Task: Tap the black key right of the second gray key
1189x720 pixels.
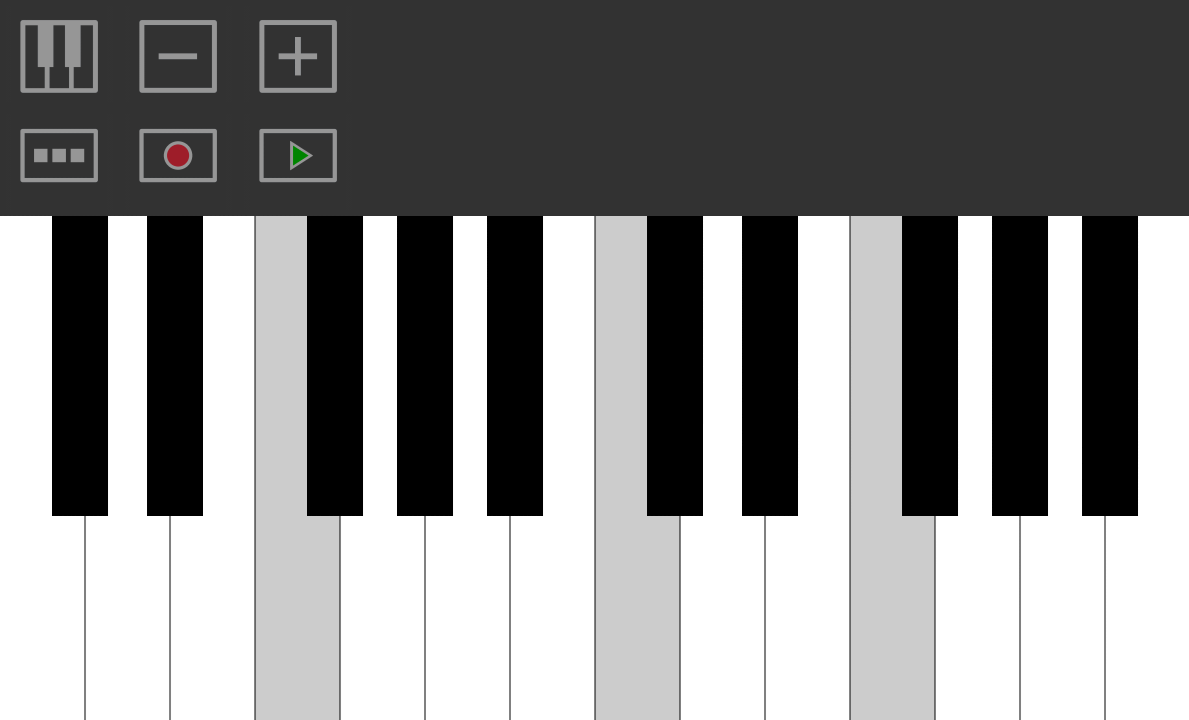Action: [675, 365]
